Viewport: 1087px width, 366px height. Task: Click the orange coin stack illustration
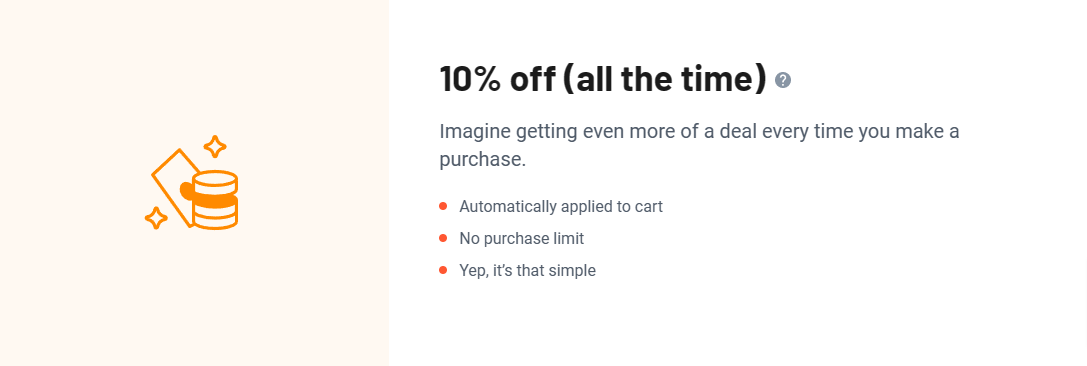point(215,200)
